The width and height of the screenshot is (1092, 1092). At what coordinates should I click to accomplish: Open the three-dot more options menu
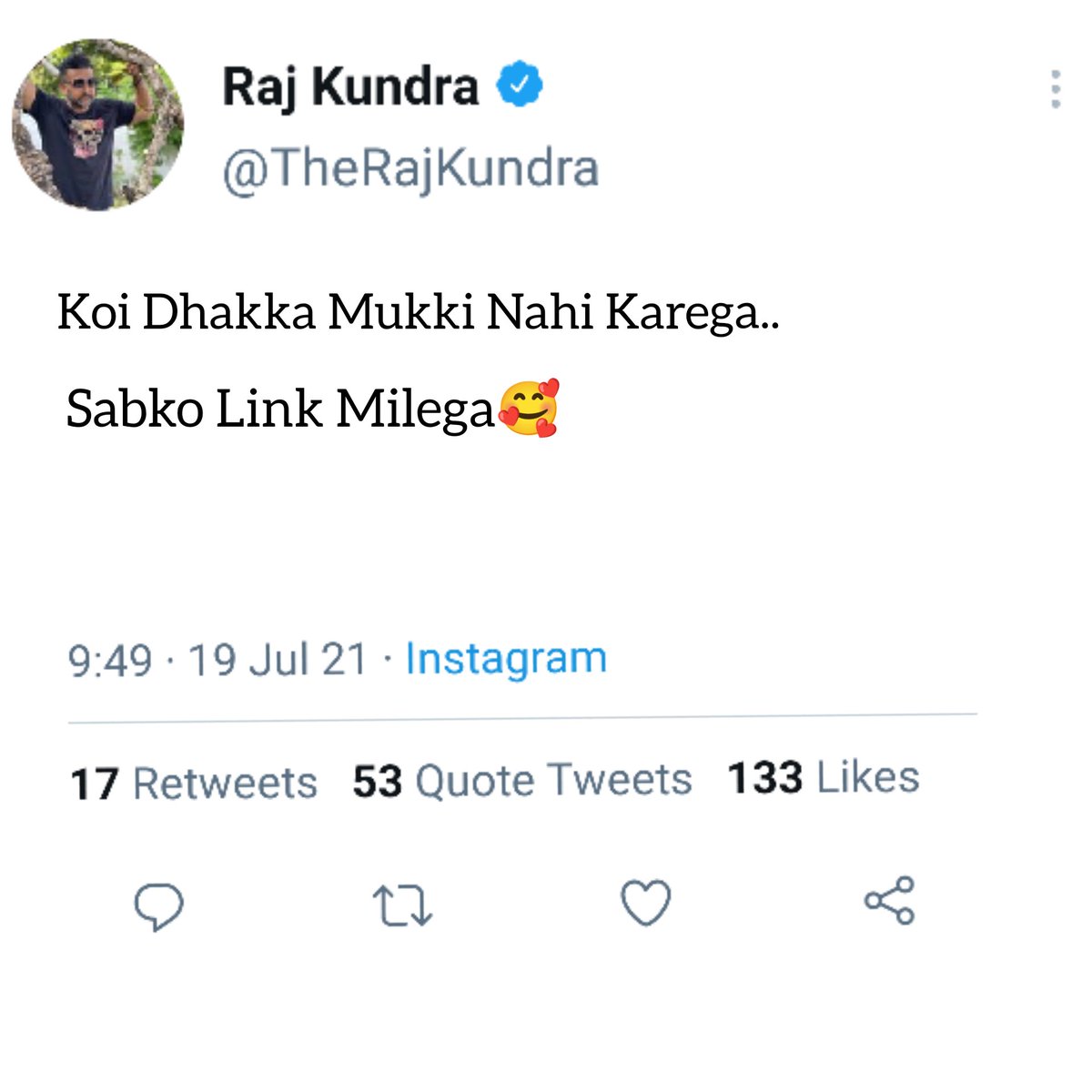tap(1056, 89)
